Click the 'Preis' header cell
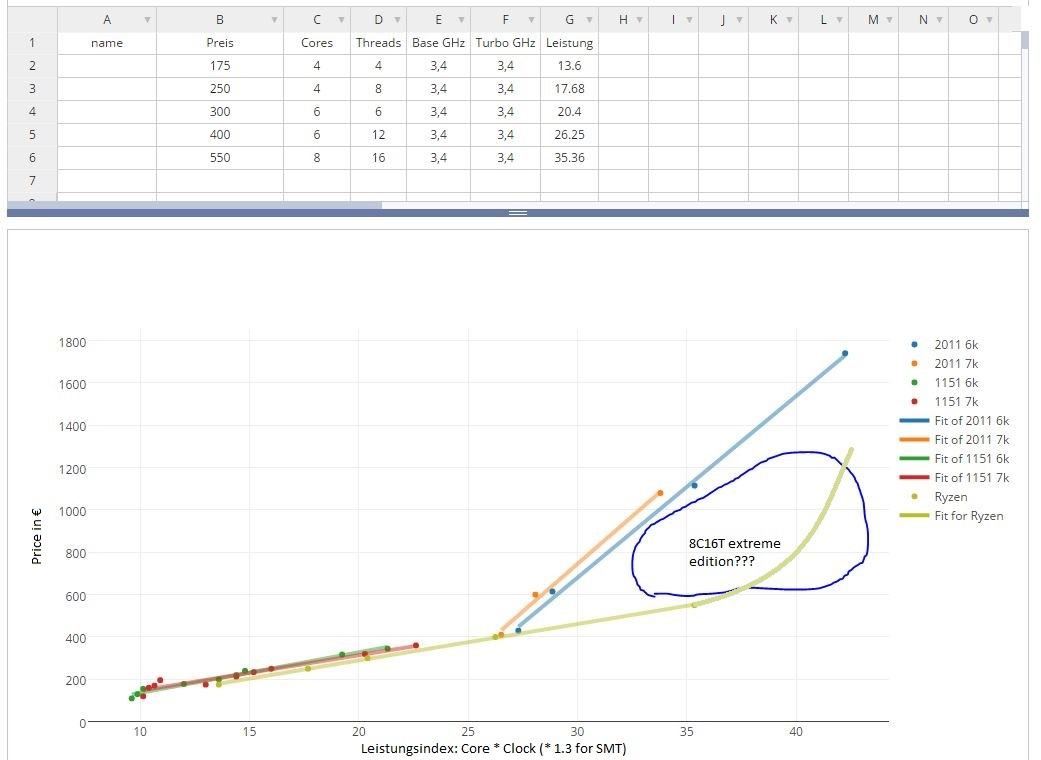Viewport: 1041px width, 760px height. point(220,43)
